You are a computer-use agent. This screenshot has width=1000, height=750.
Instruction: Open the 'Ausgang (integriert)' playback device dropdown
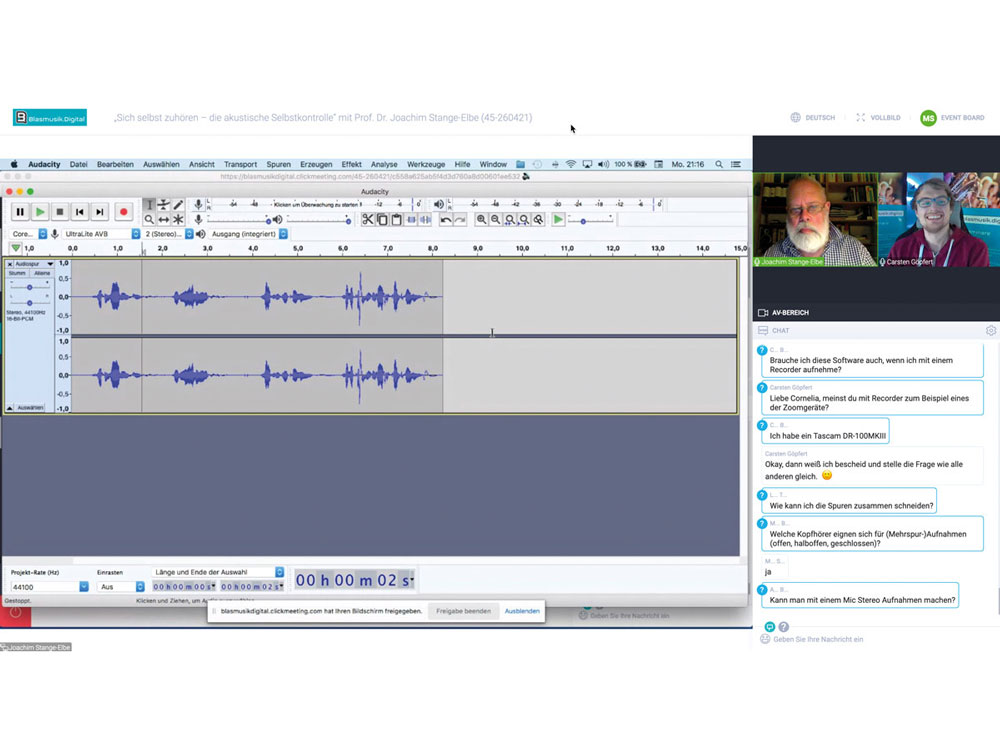point(249,234)
